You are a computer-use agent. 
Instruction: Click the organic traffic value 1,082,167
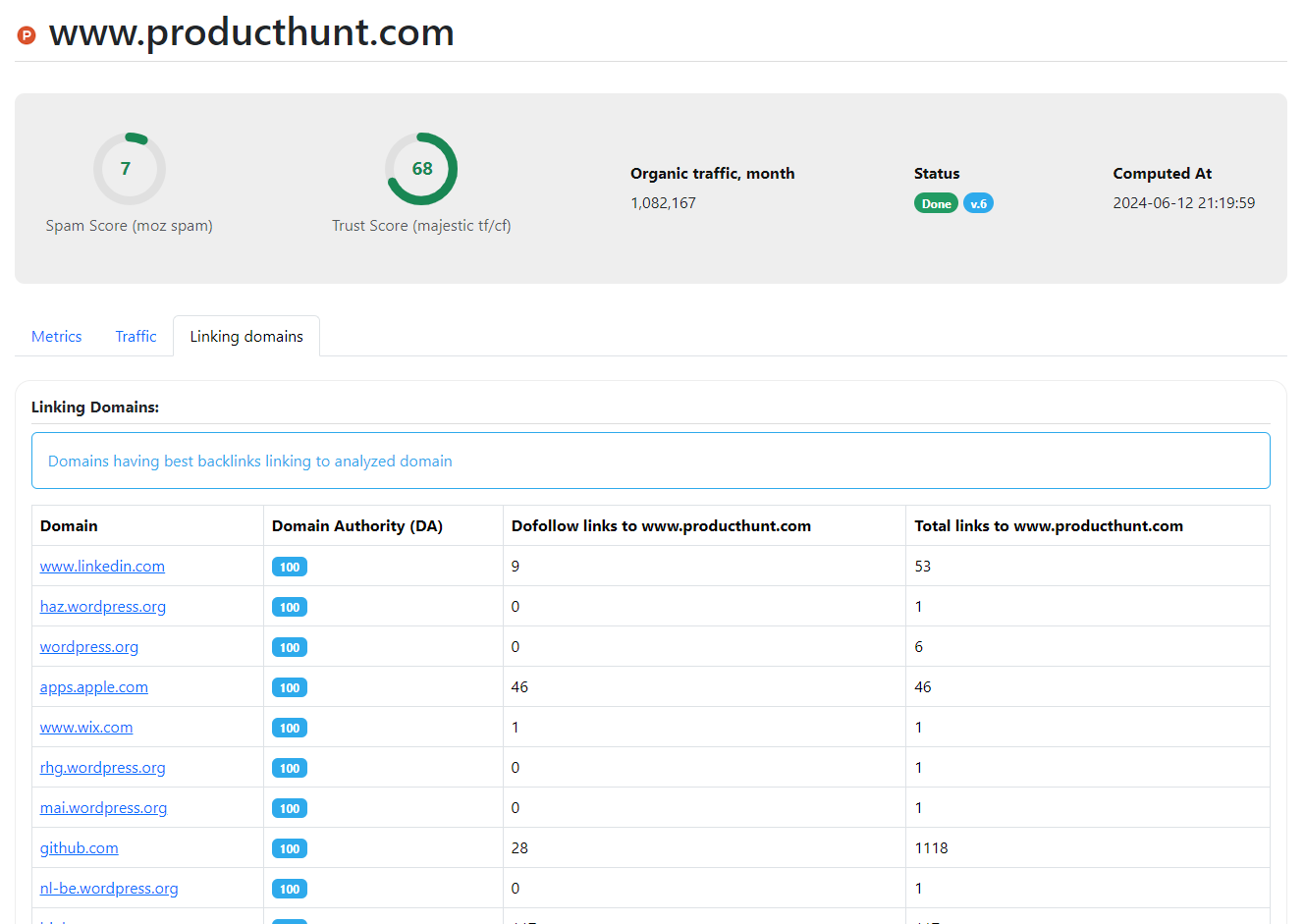pyautogui.click(x=663, y=203)
